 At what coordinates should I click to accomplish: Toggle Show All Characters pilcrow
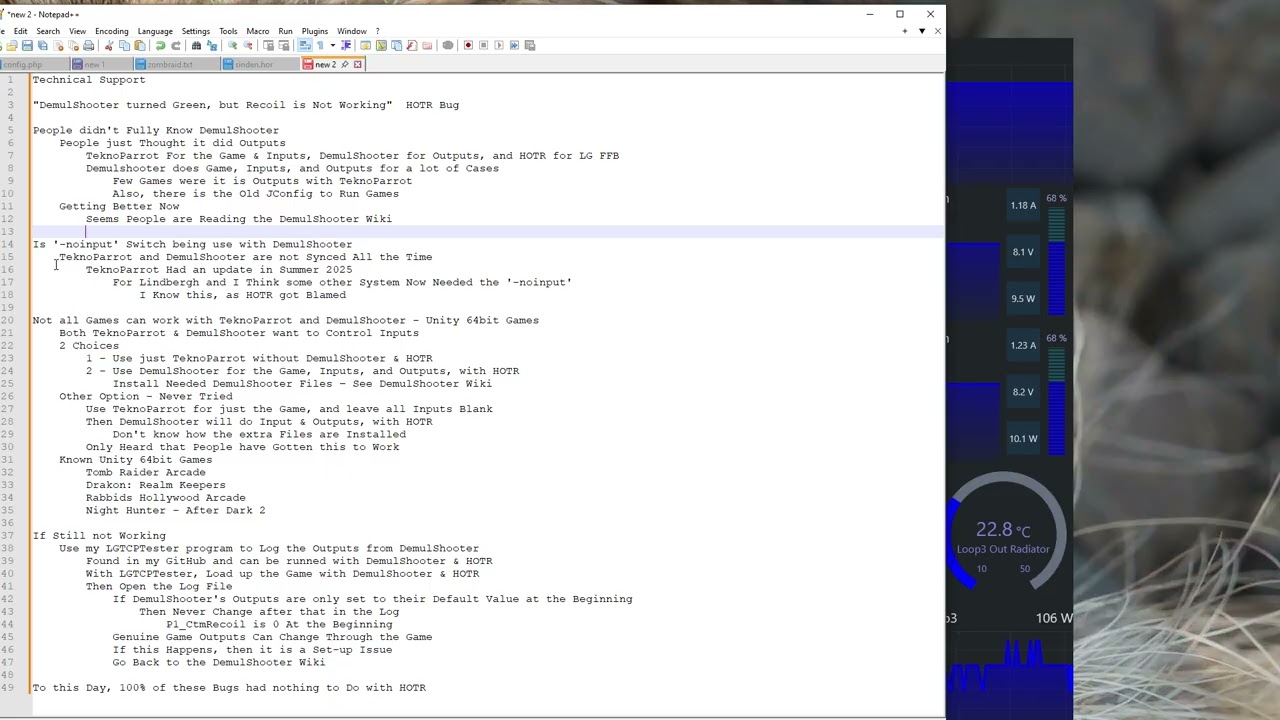click(320, 45)
